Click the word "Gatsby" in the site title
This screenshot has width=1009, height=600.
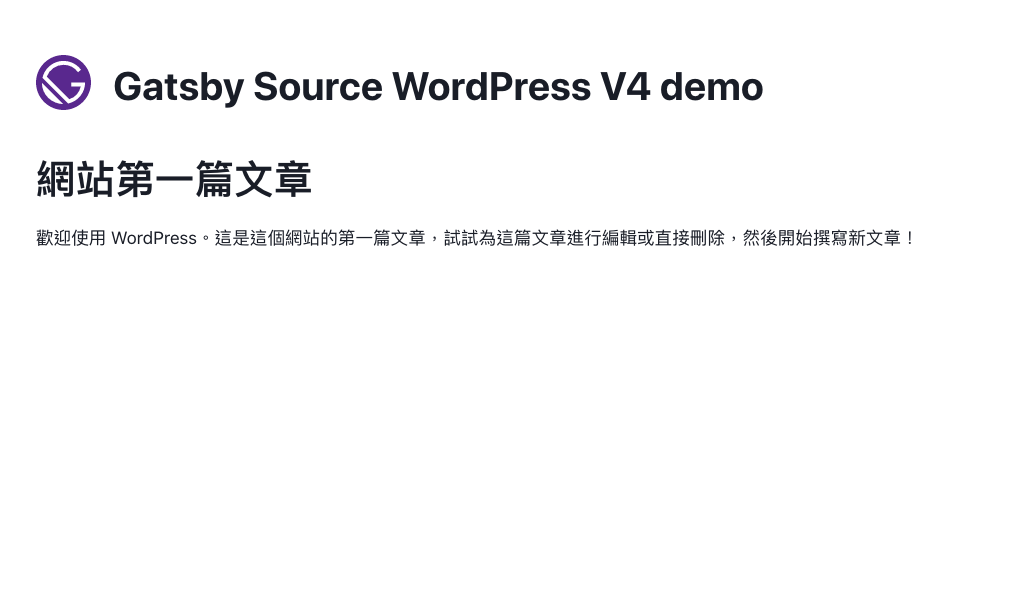pos(178,86)
